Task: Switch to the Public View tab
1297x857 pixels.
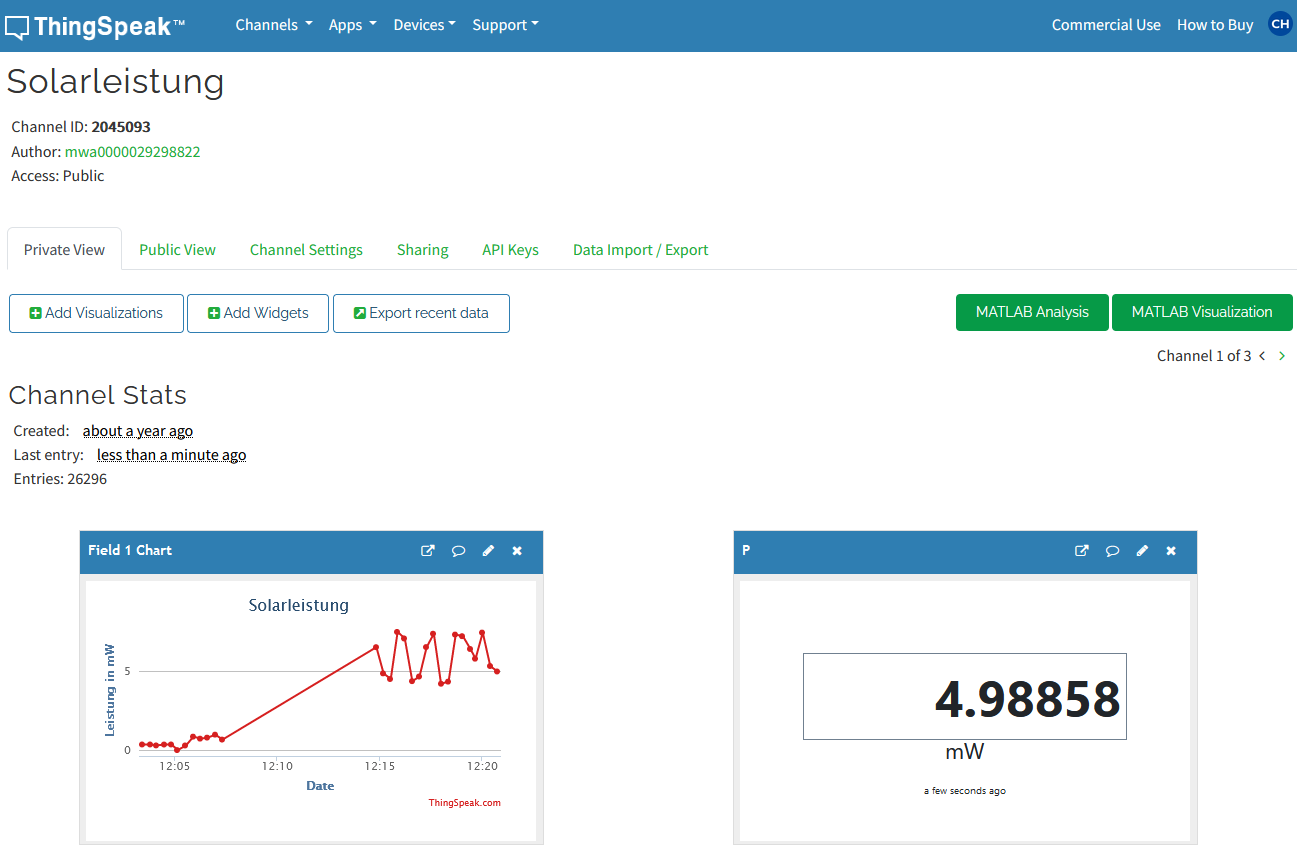Action: 177,250
